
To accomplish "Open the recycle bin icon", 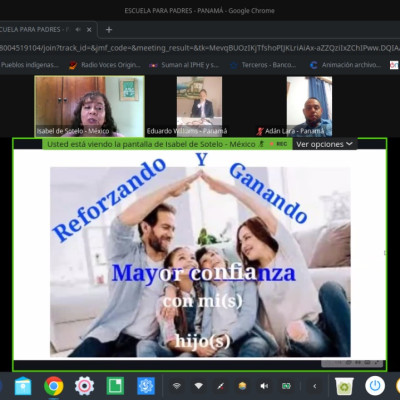I will click(344, 386).
